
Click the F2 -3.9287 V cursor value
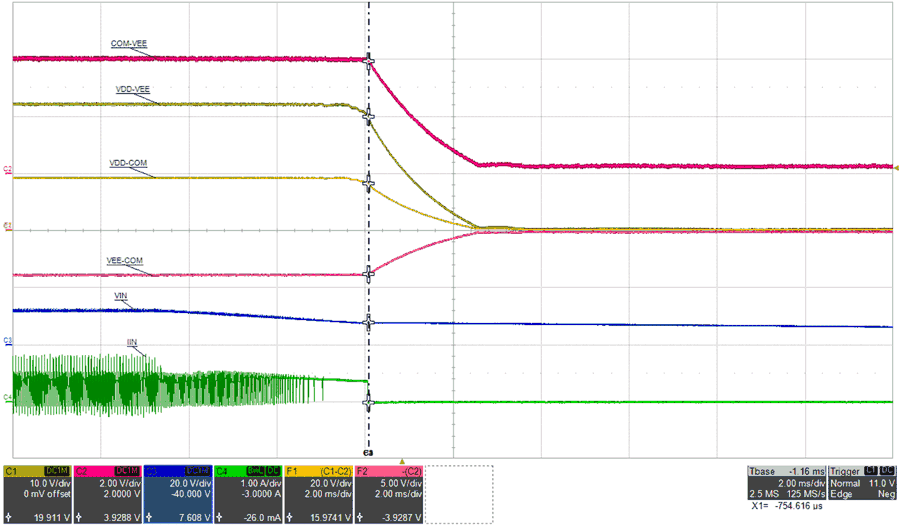tap(401, 518)
